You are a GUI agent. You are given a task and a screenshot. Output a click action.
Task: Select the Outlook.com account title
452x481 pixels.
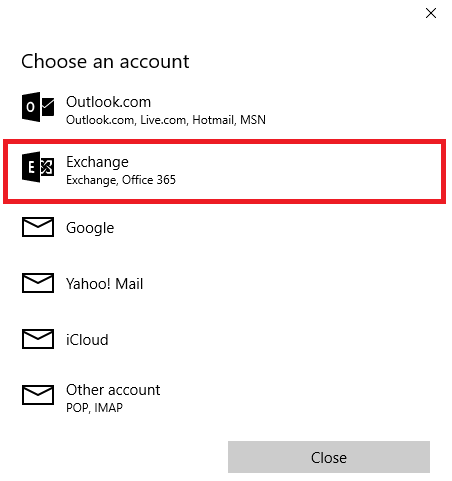click(108, 102)
